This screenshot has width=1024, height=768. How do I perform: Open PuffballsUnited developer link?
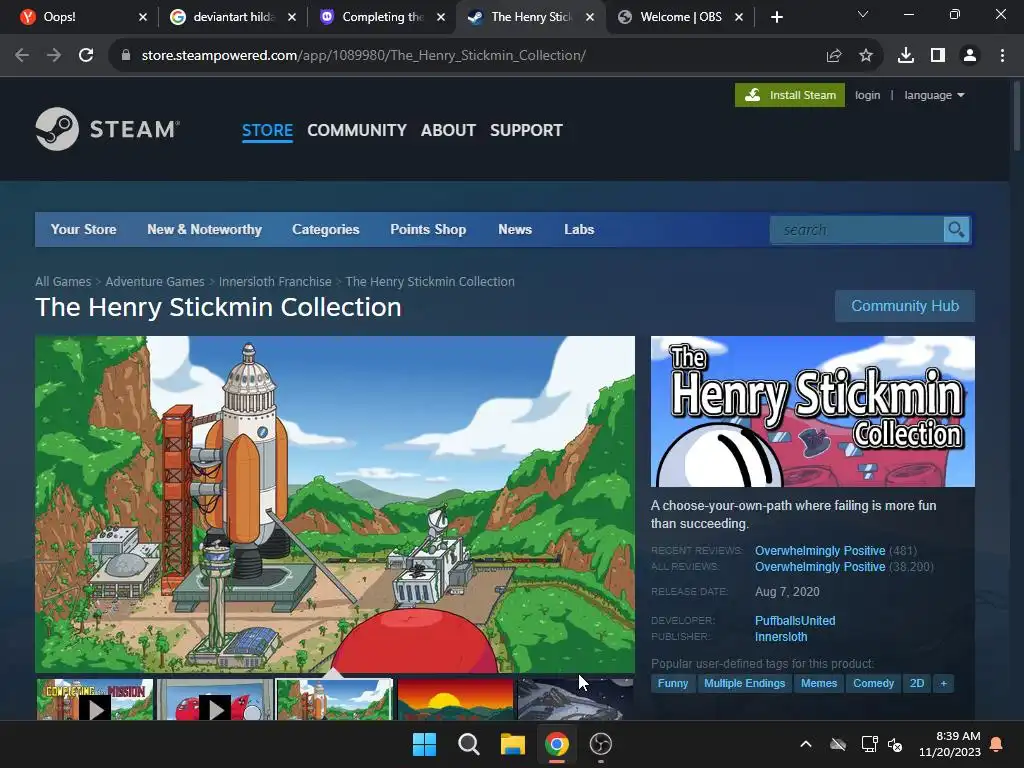point(795,620)
